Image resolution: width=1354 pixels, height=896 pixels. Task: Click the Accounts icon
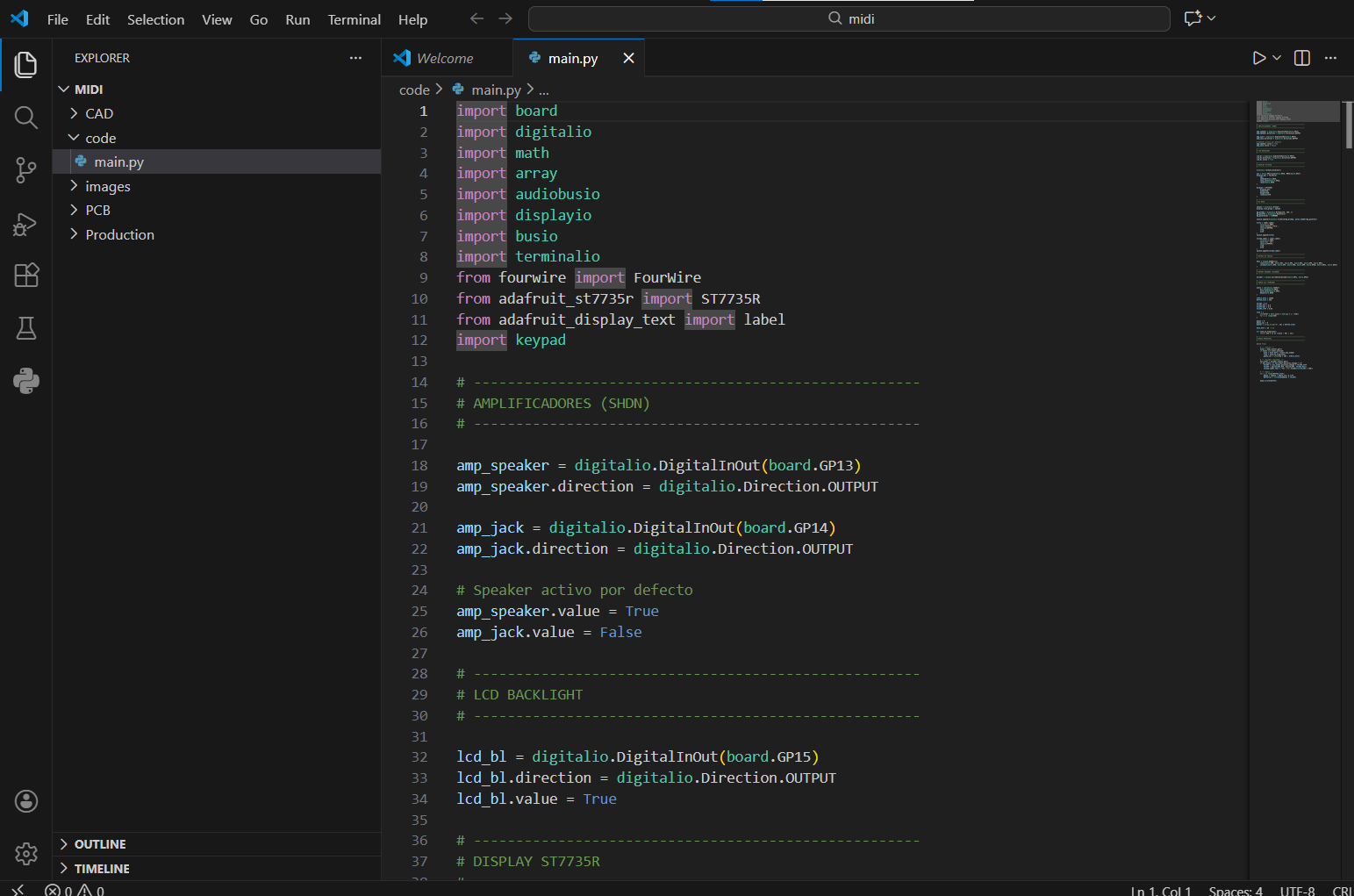[x=26, y=800]
